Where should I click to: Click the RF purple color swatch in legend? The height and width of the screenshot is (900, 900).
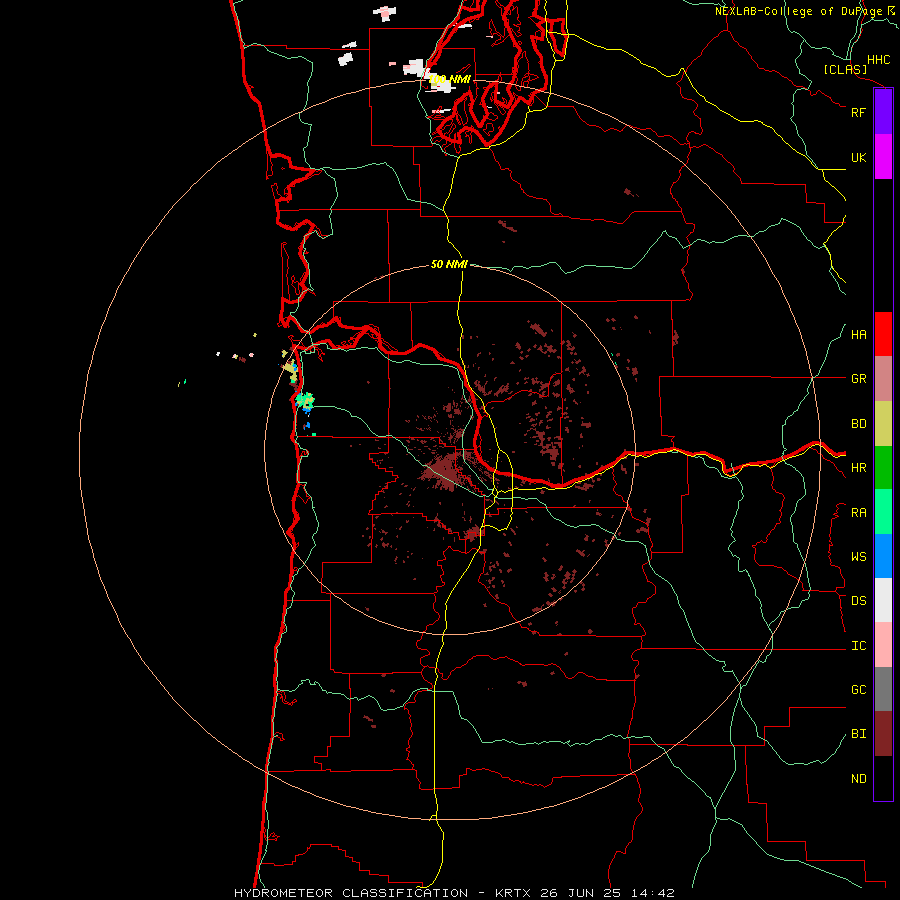(883, 112)
